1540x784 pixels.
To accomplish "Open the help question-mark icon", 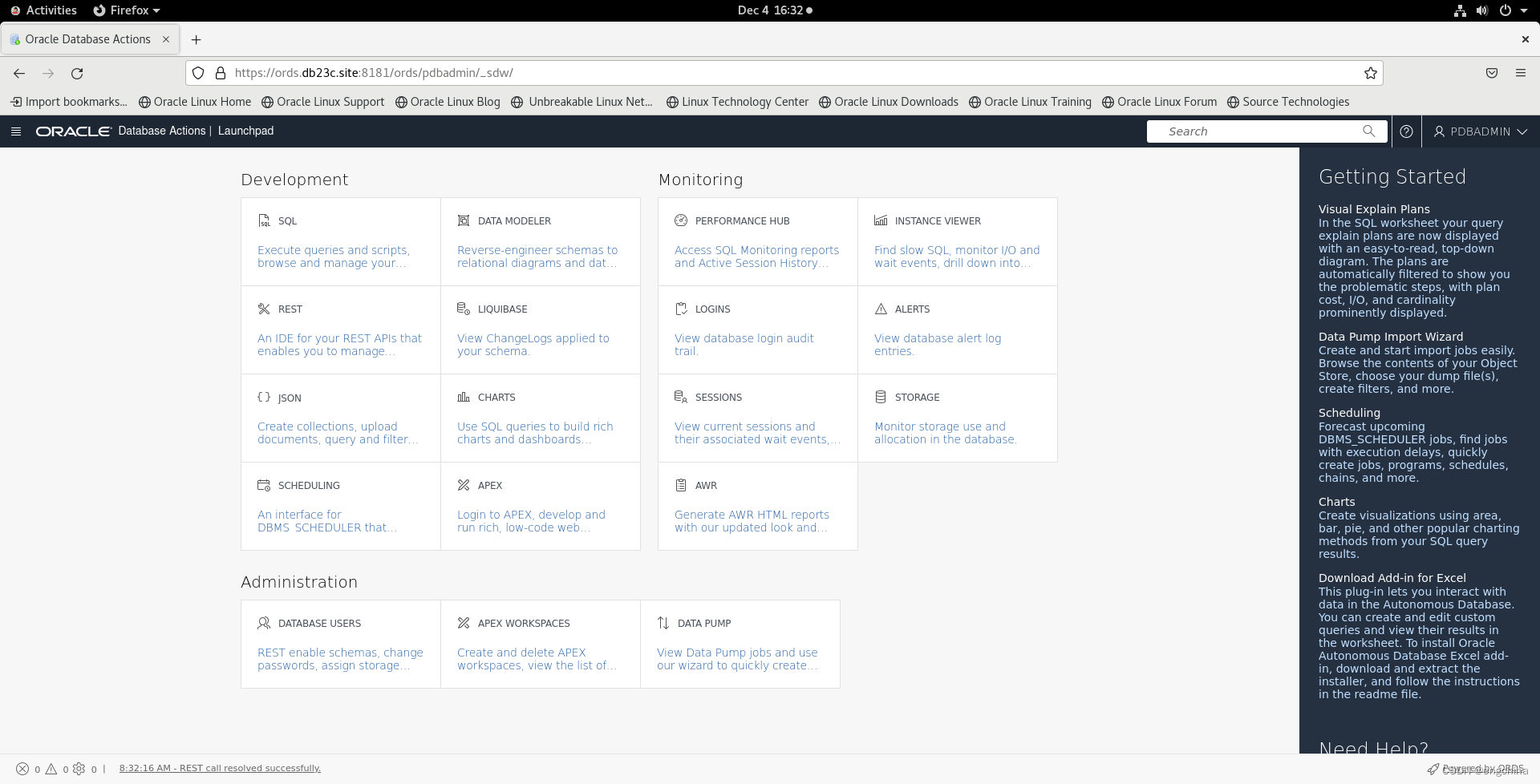I will tap(1406, 131).
